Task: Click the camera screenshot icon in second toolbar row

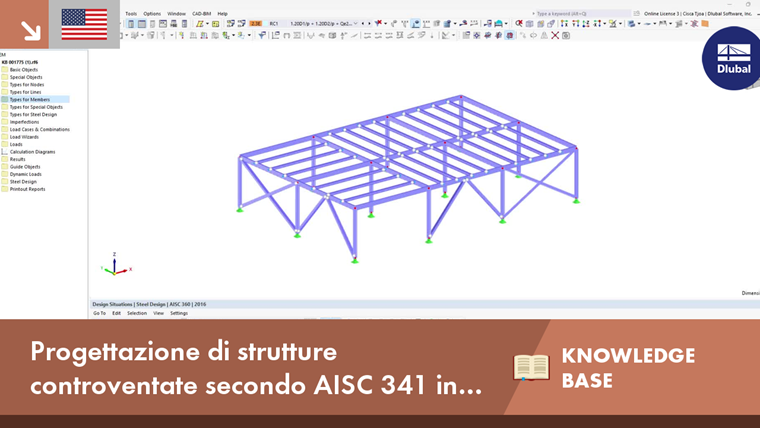Action: (x=566, y=35)
